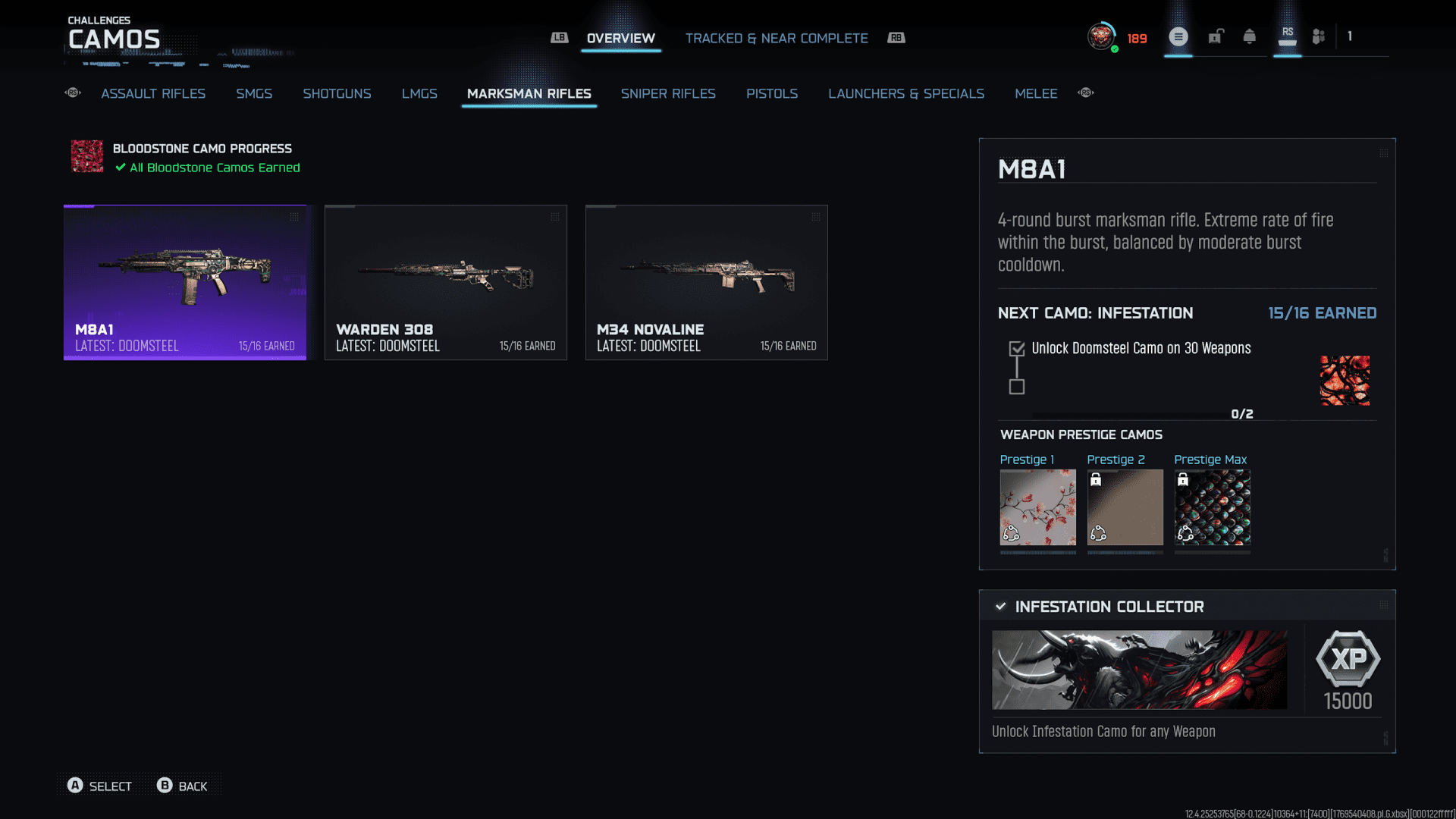The image size is (1456, 819).
Task: Open the hamburger menu icon
Action: pos(1178,36)
